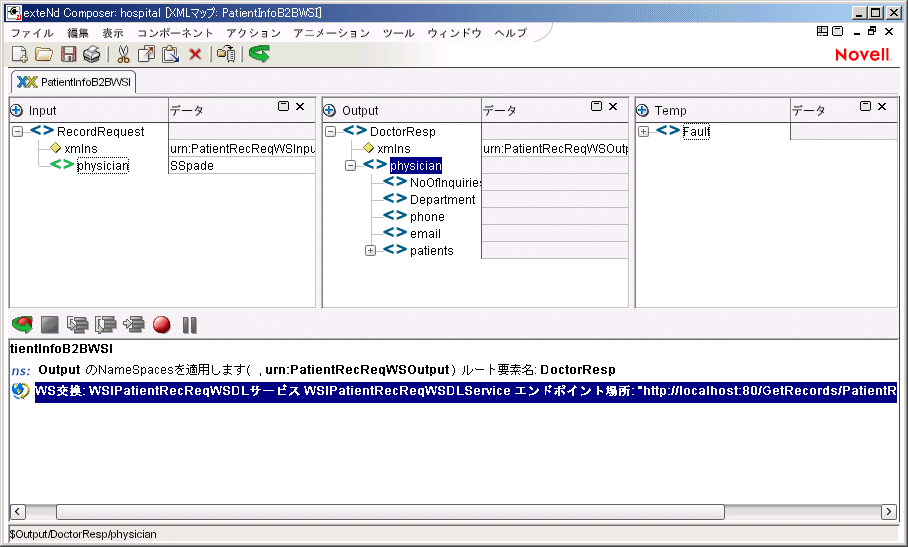908x547 pixels.
Task: Close the Output pane
Action: click(x=613, y=106)
